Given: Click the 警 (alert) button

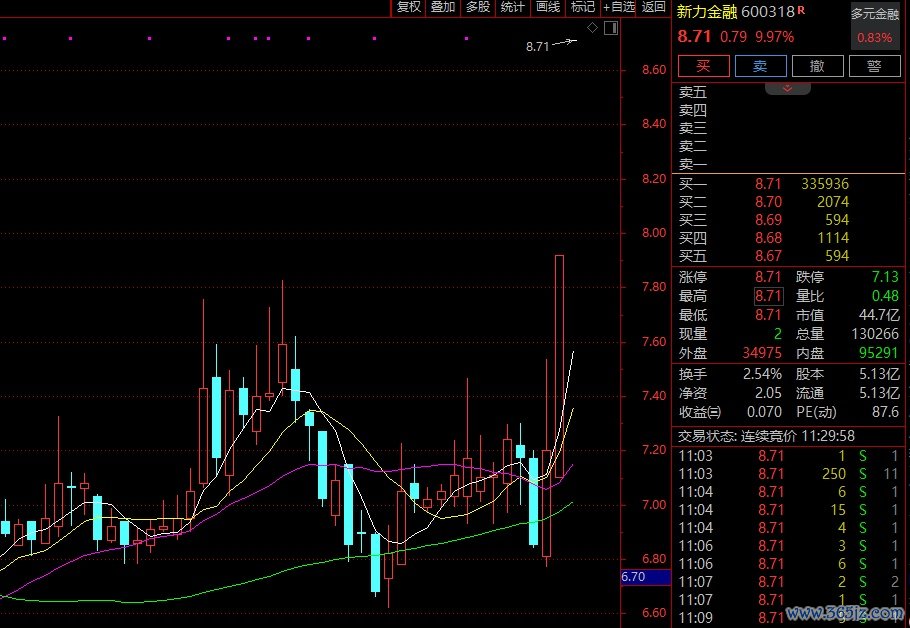Looking at the screenshot, I should point(874,66).
